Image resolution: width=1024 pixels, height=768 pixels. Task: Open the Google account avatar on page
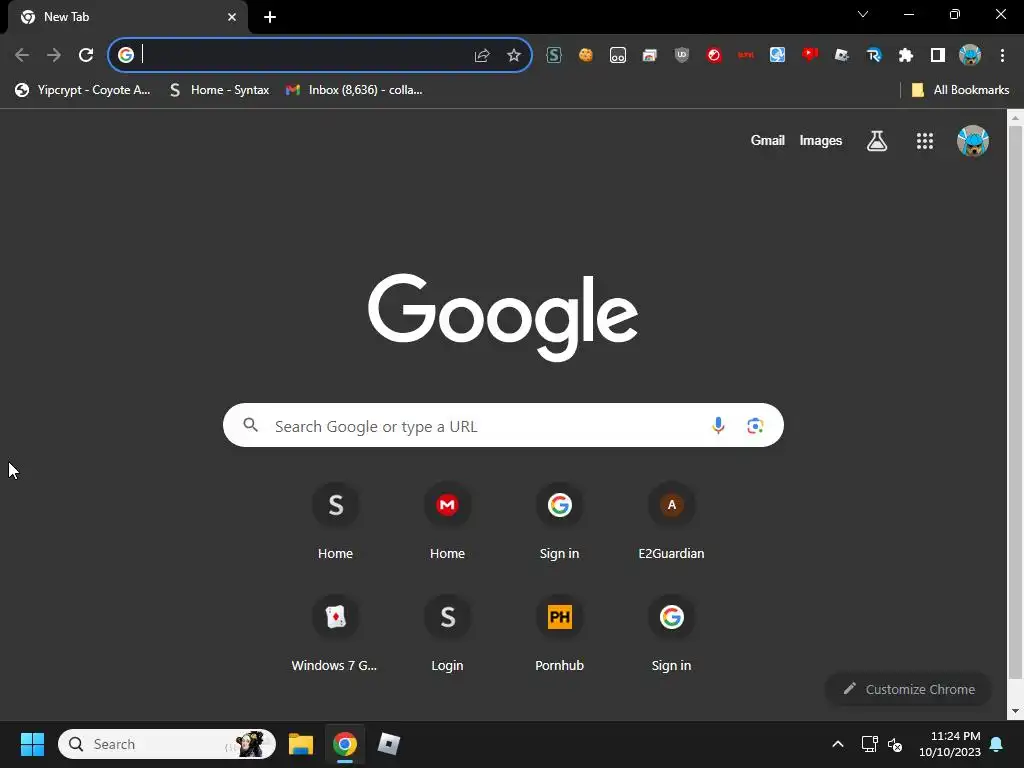tap(973, 140)
